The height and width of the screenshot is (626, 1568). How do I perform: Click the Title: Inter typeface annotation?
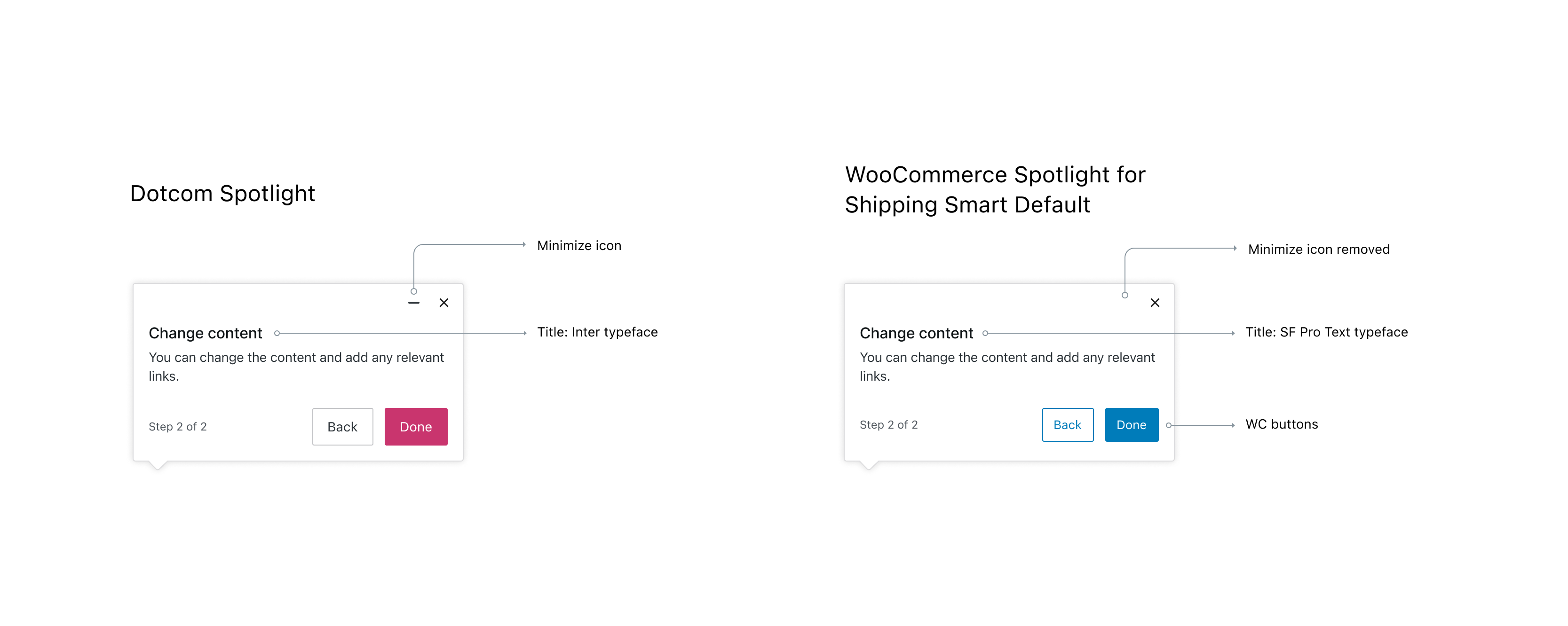click(598, 332)
